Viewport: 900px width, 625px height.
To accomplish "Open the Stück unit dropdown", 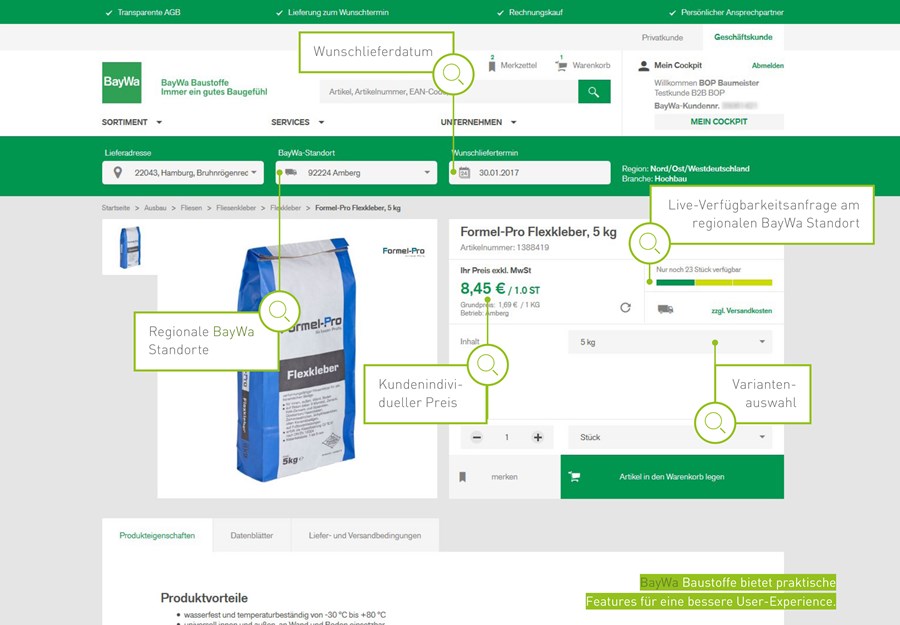I will [x=670, y=437].
